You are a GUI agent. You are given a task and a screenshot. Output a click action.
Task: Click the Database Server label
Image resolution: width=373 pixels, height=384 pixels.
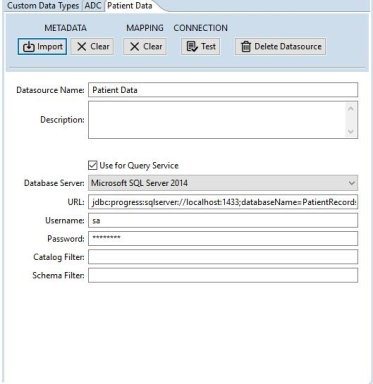point(54,183)
